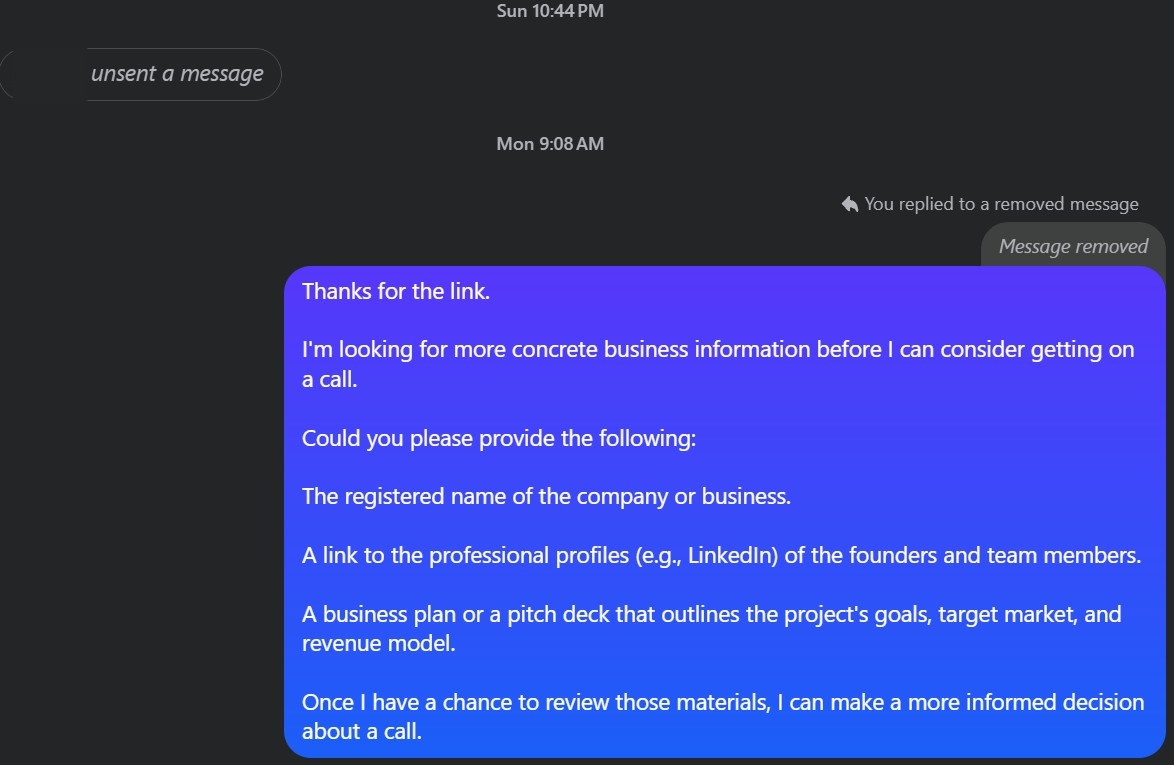This screenshot has width=1174, height=765.
Task: Click the "revenue model." text
Action: [379, 643]
